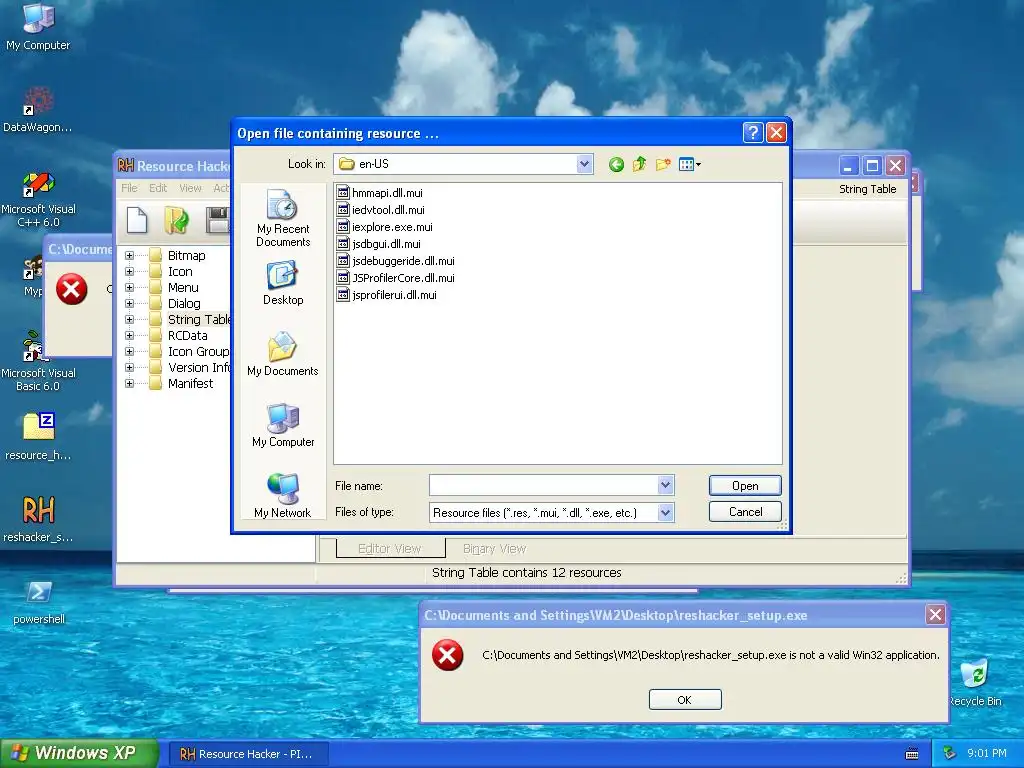Click the keyboard tray icon in the taskbar
Image resolution: width=1024 pixels, height=768 pixels.
912,754
